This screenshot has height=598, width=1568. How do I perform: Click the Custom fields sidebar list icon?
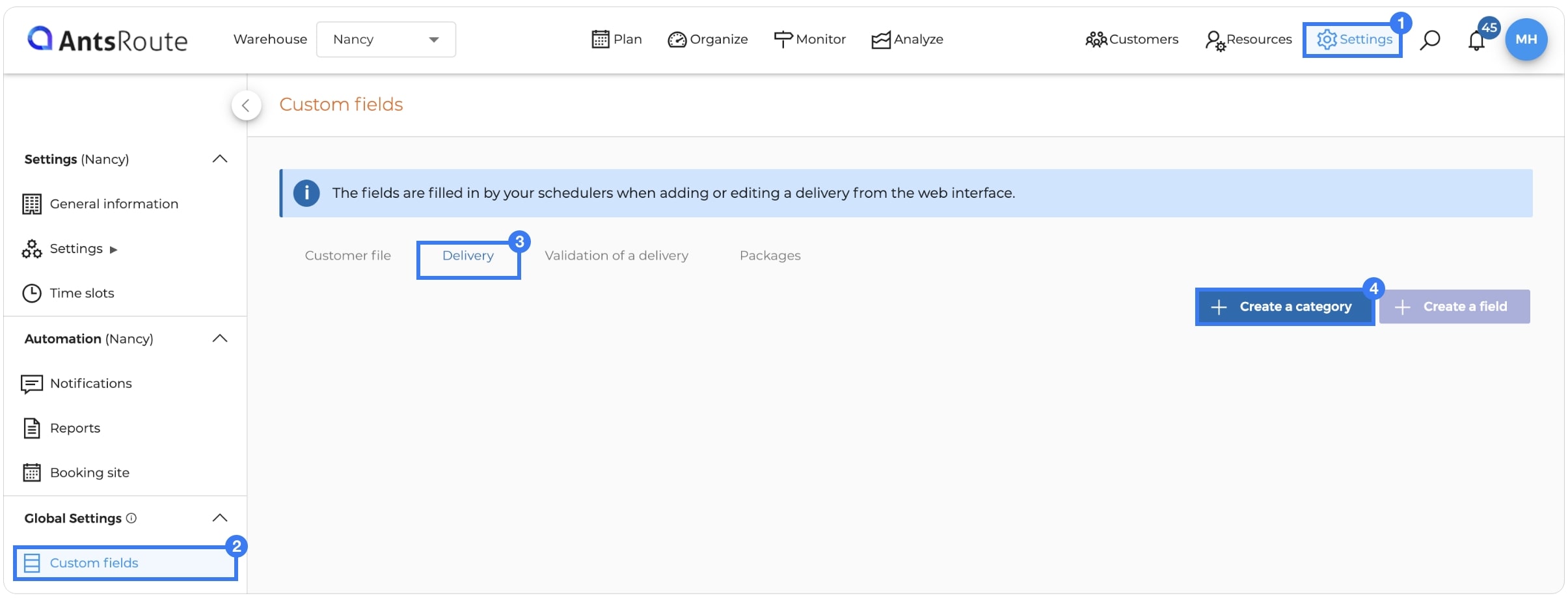coord(32,563)
